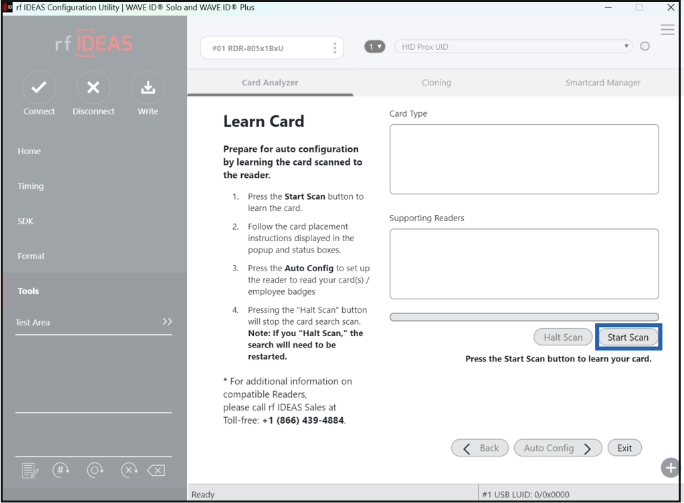Click the Write download icon
The width and height of the screenshot is (684, 503).
[148, 88]
